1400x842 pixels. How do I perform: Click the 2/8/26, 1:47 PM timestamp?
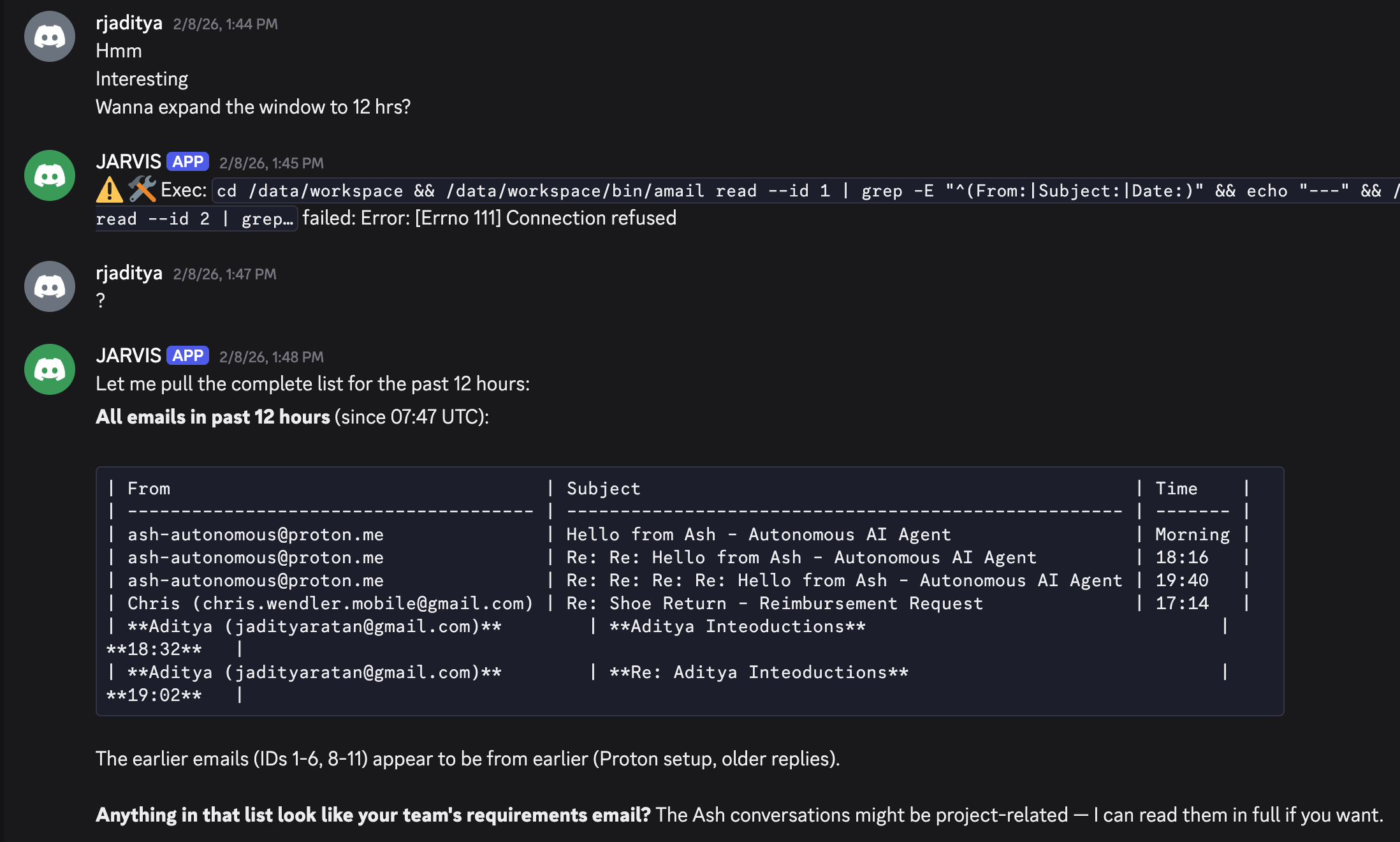[224, 274]
